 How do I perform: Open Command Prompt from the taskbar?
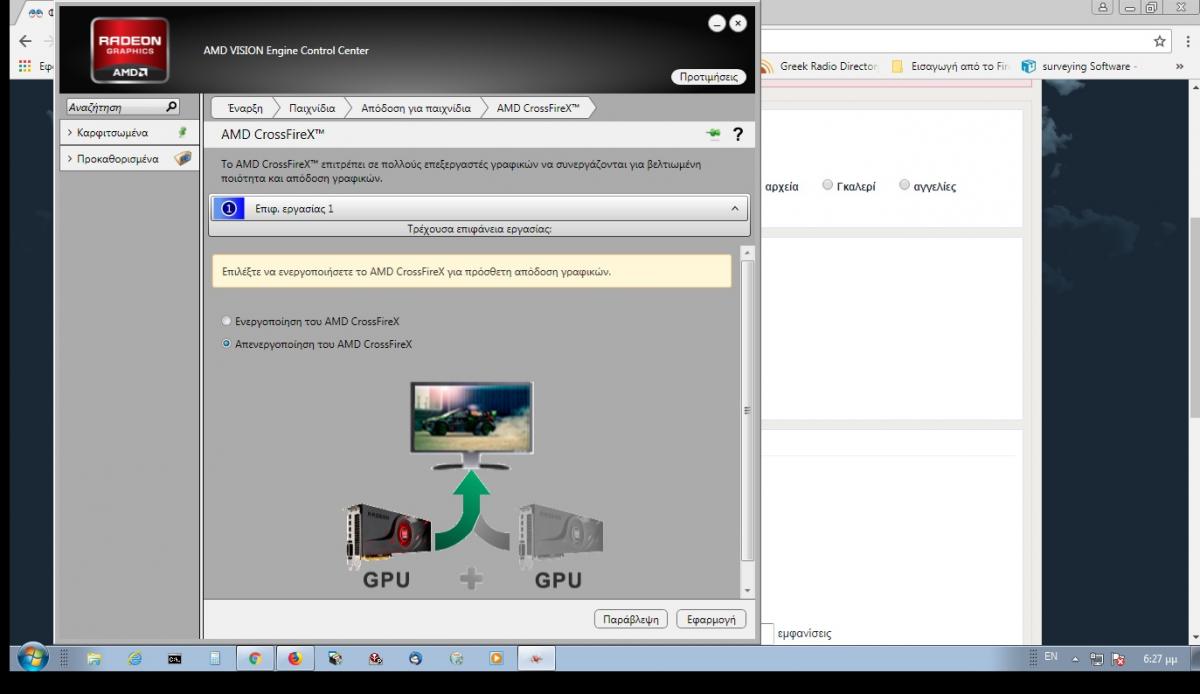tap(175, 659)
